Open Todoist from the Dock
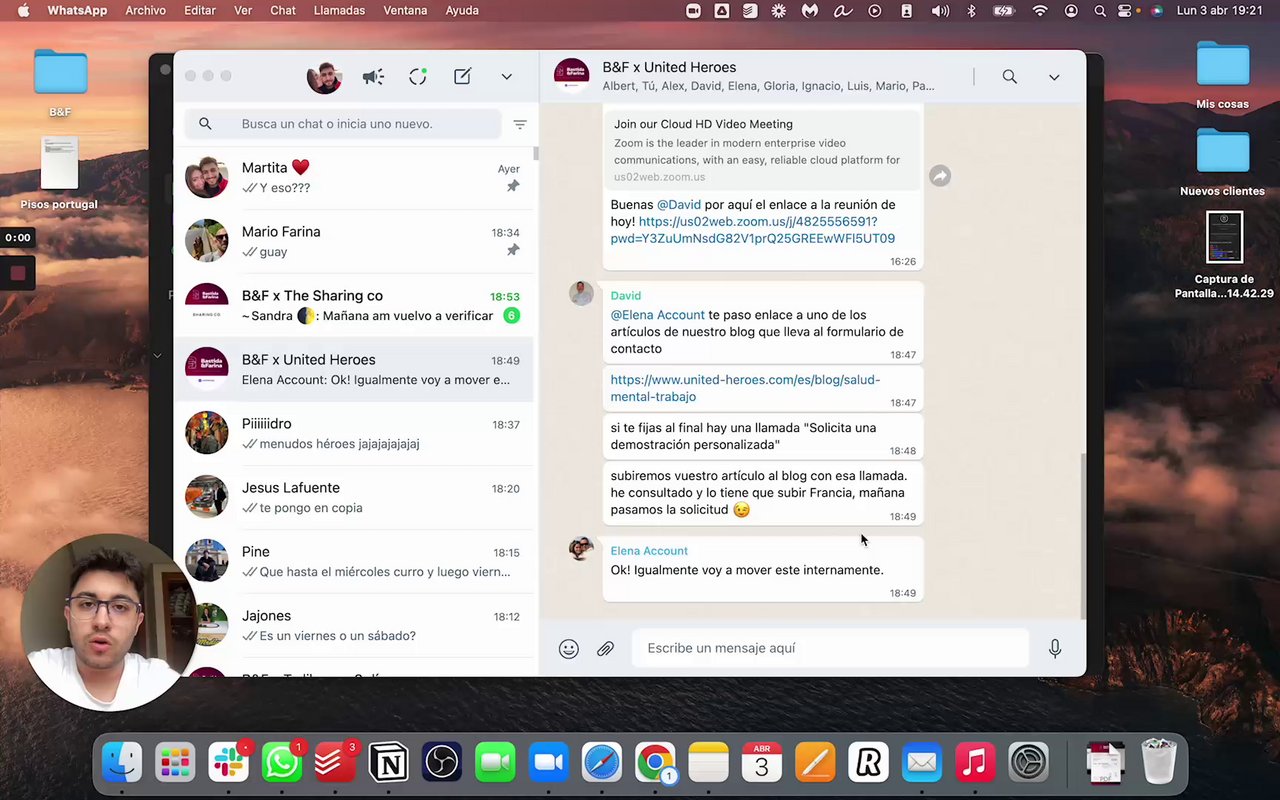Screen dimensions: 1280x800 (335, 763)
